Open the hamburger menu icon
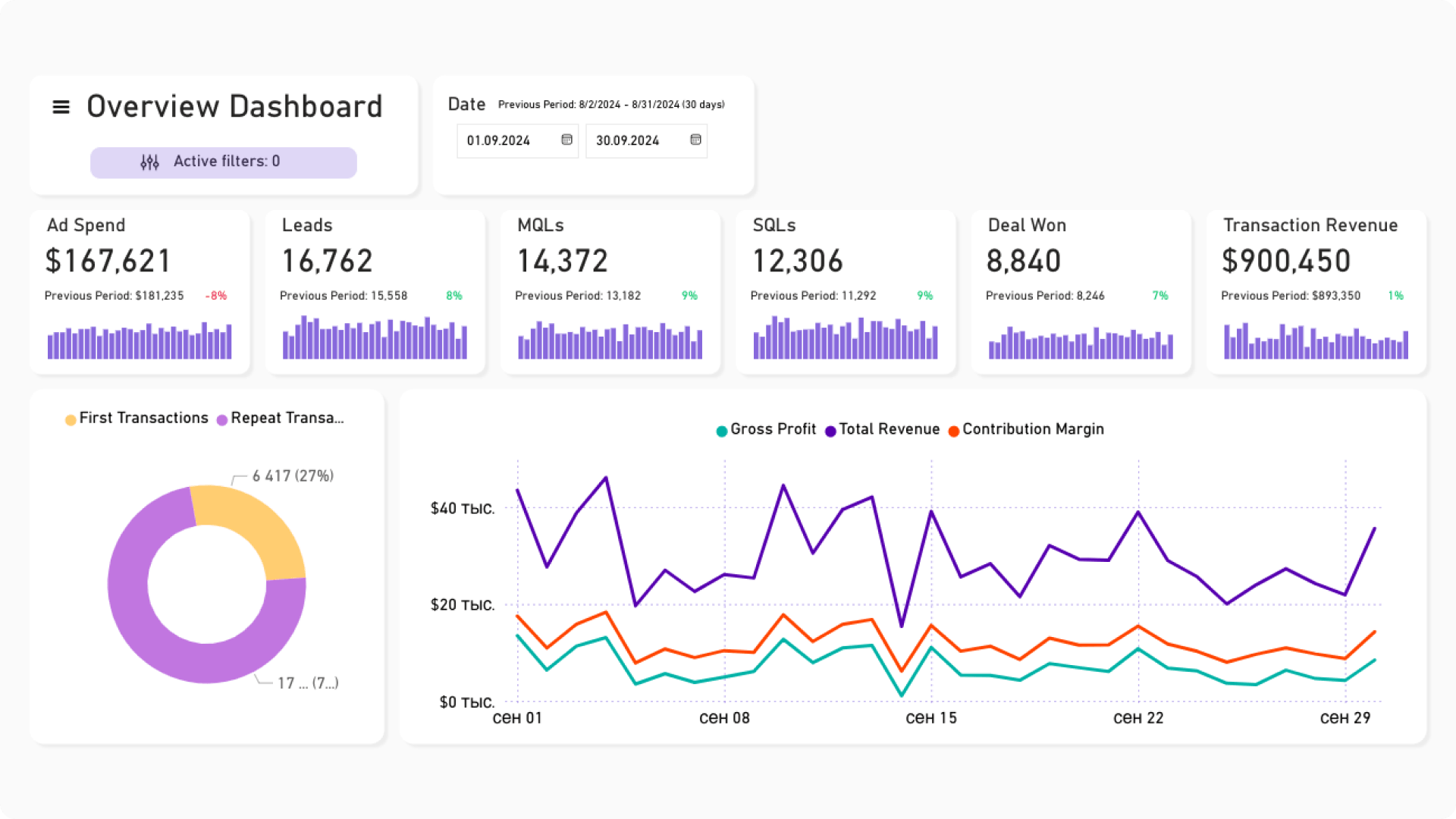This screenshot has height=819, width=1456. (61, 107)
